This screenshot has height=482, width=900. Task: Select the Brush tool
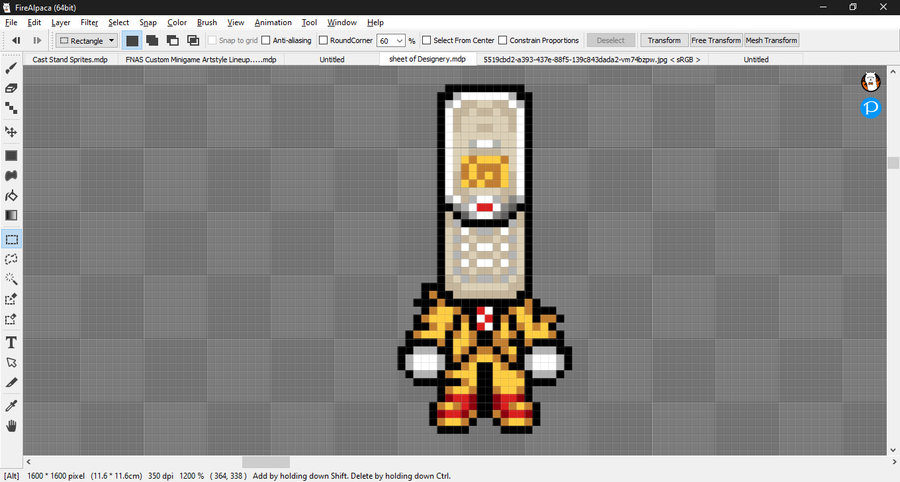11,69
